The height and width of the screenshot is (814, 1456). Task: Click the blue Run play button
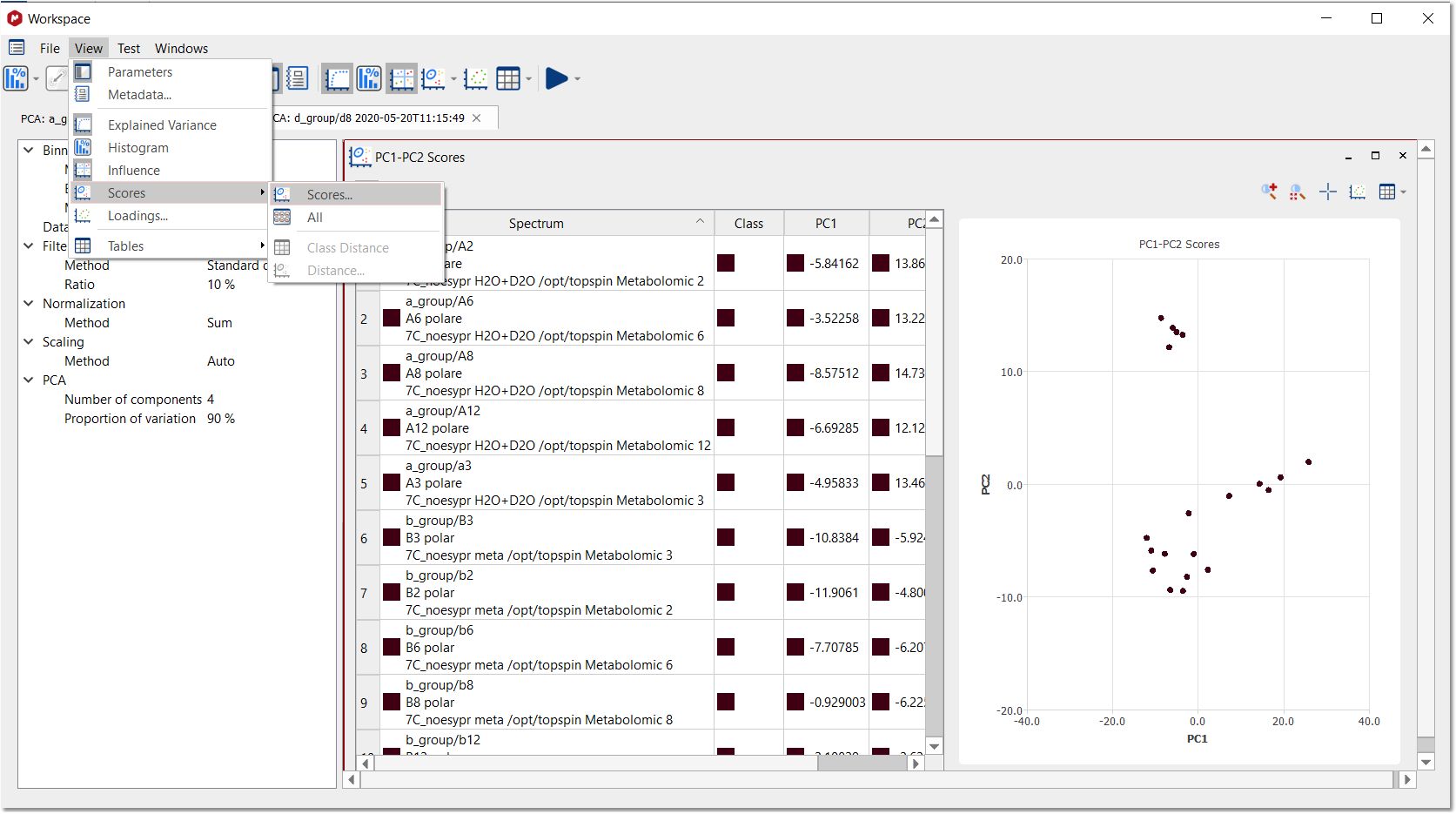coord(556,78)
